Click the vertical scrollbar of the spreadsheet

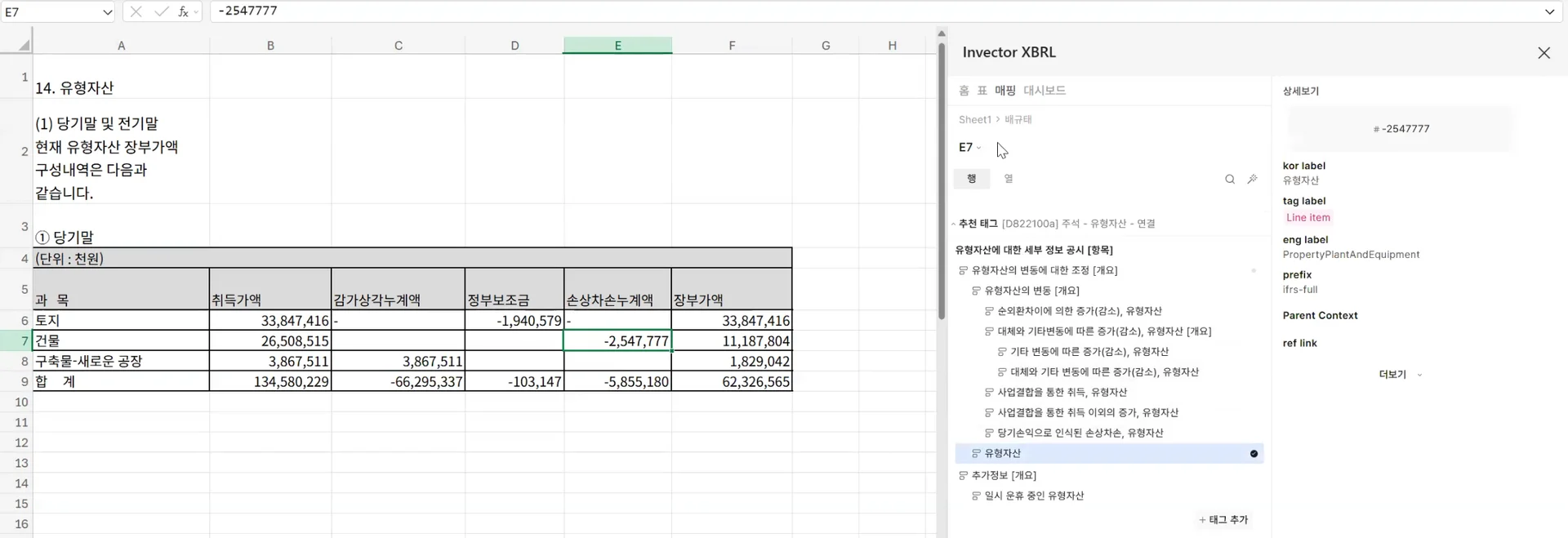942,180
